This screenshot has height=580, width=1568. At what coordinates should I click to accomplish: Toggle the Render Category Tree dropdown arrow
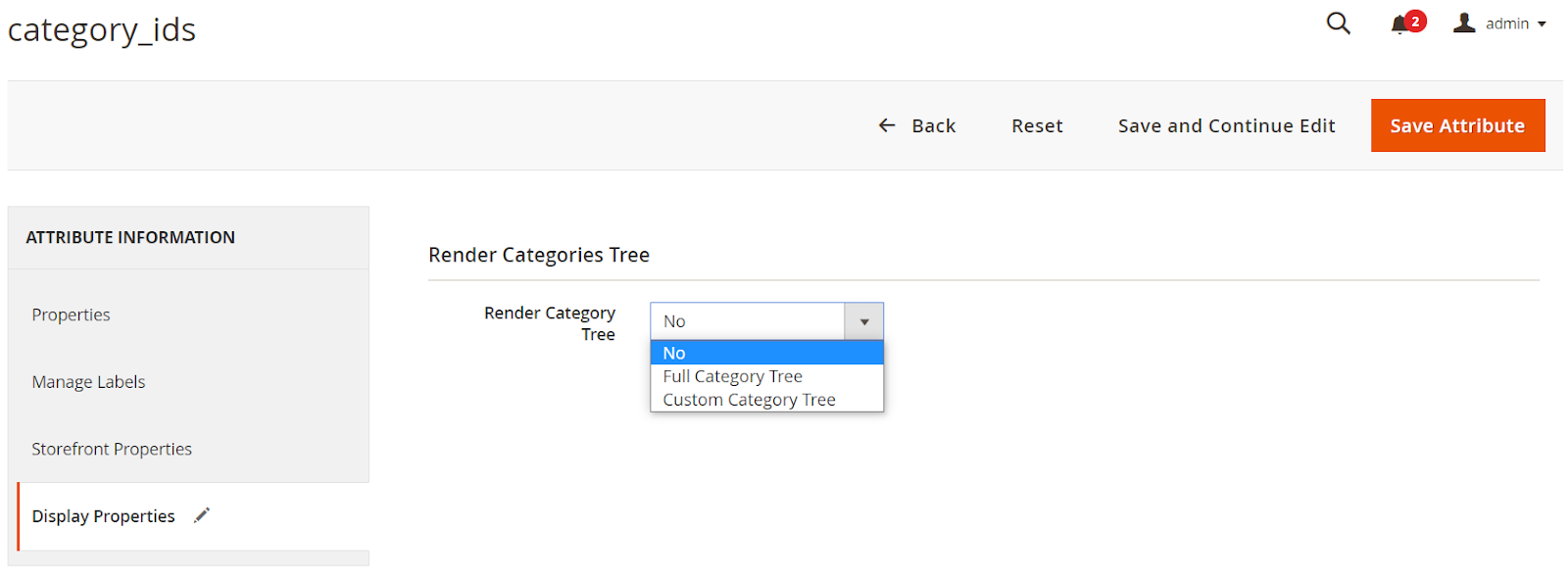click(x=864, y=321)
